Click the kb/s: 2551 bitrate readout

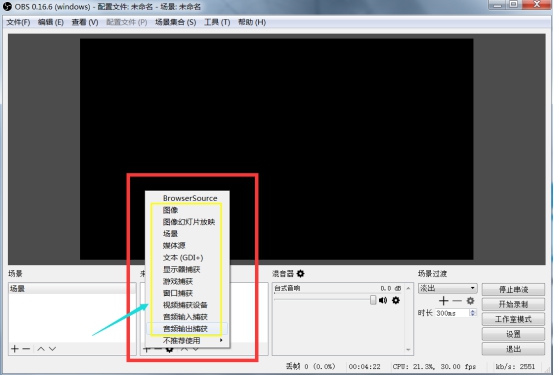tap(515, 367)
